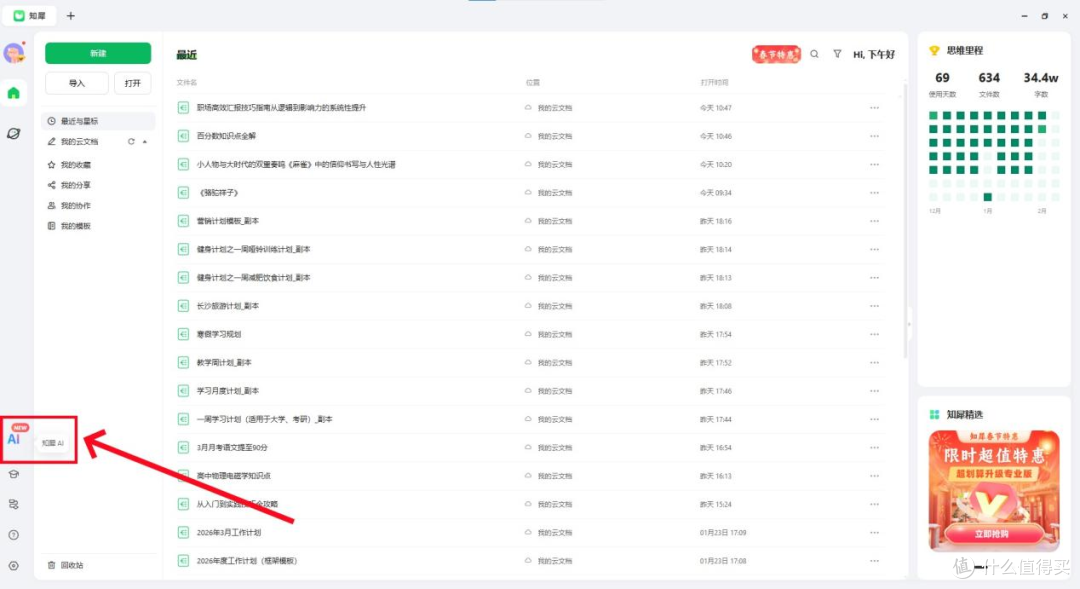Open file 健身计划之一周减肥饮食计划_副本
The height and width of the screenshot is (589, 1080).
tap(253, 278)
